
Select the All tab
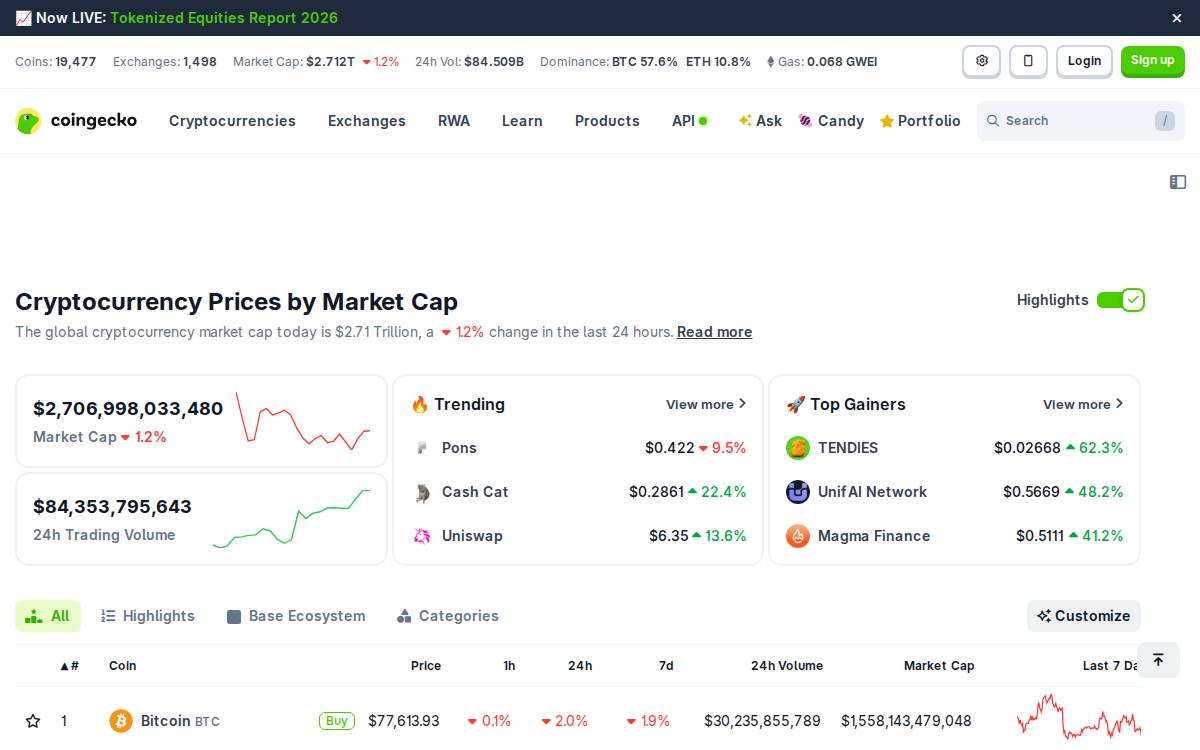(47, 616)
